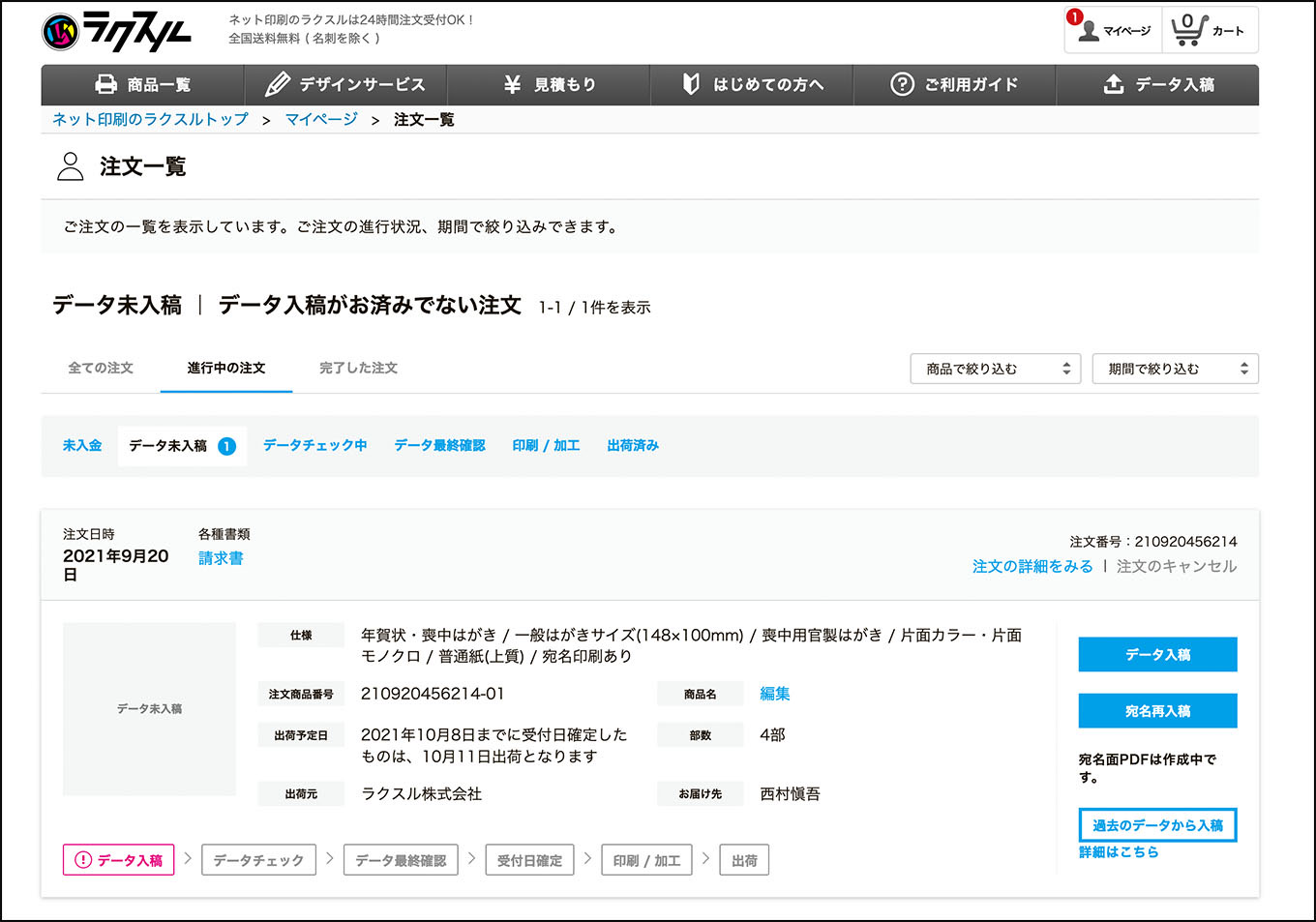Click the person icon beside 注文一覧 heading
The width and height of the screenshot is (1316, 922).
(x=70, y=166)
